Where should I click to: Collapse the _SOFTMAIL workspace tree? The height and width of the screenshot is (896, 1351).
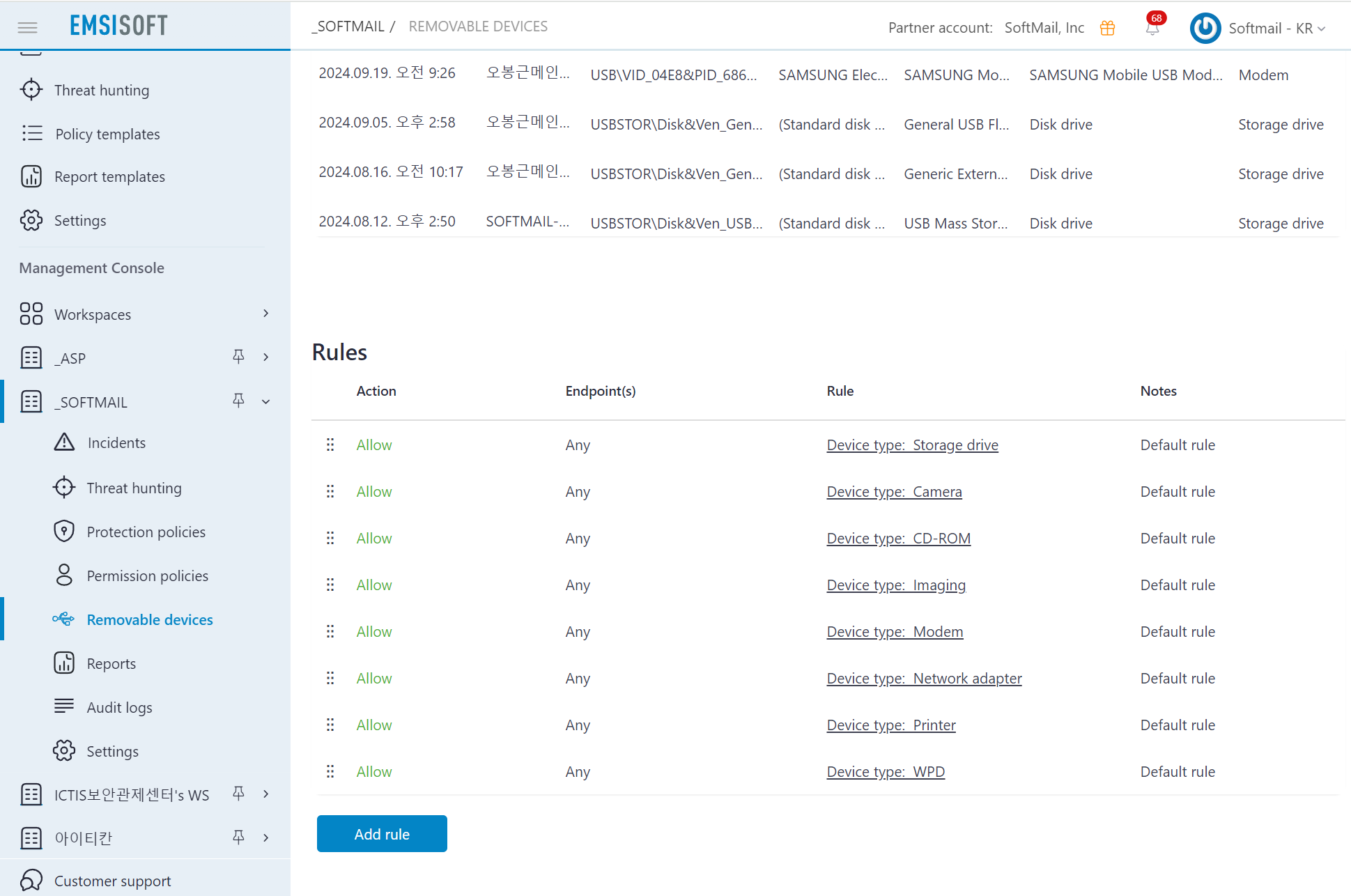(x=265, y=401)
